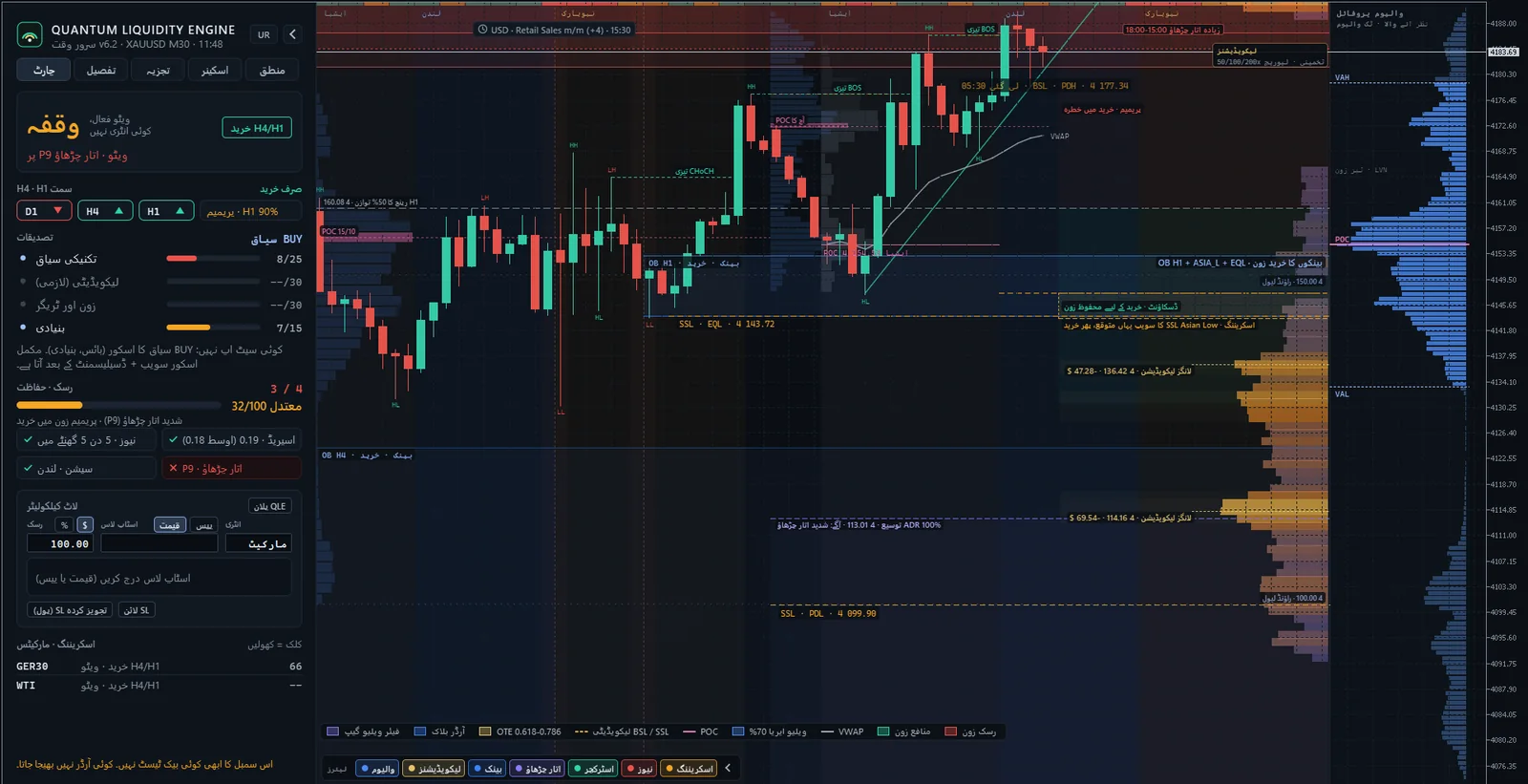
Task: Click the سیشن لندن check item
Action: [86, 469]
